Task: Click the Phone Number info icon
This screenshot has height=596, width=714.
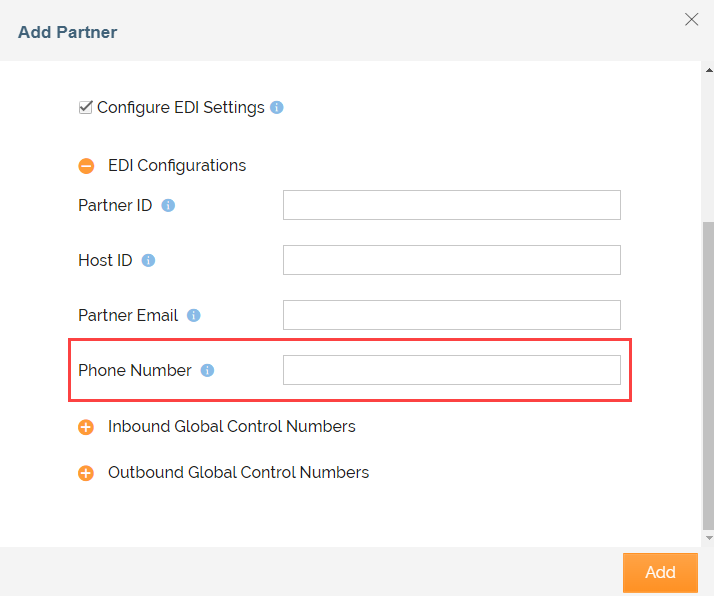Action: [x=207, y=371]
